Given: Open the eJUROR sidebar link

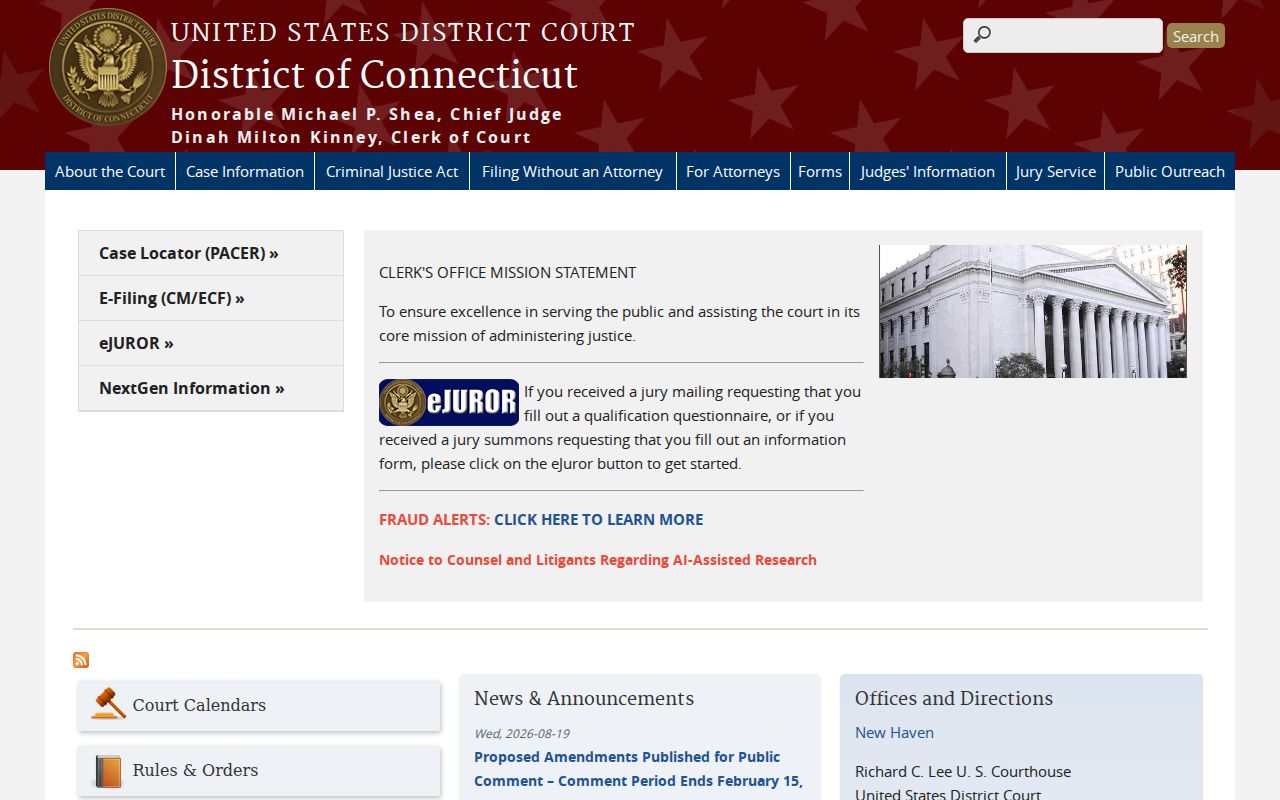Looking at the screenshot, I should [211, 343].
